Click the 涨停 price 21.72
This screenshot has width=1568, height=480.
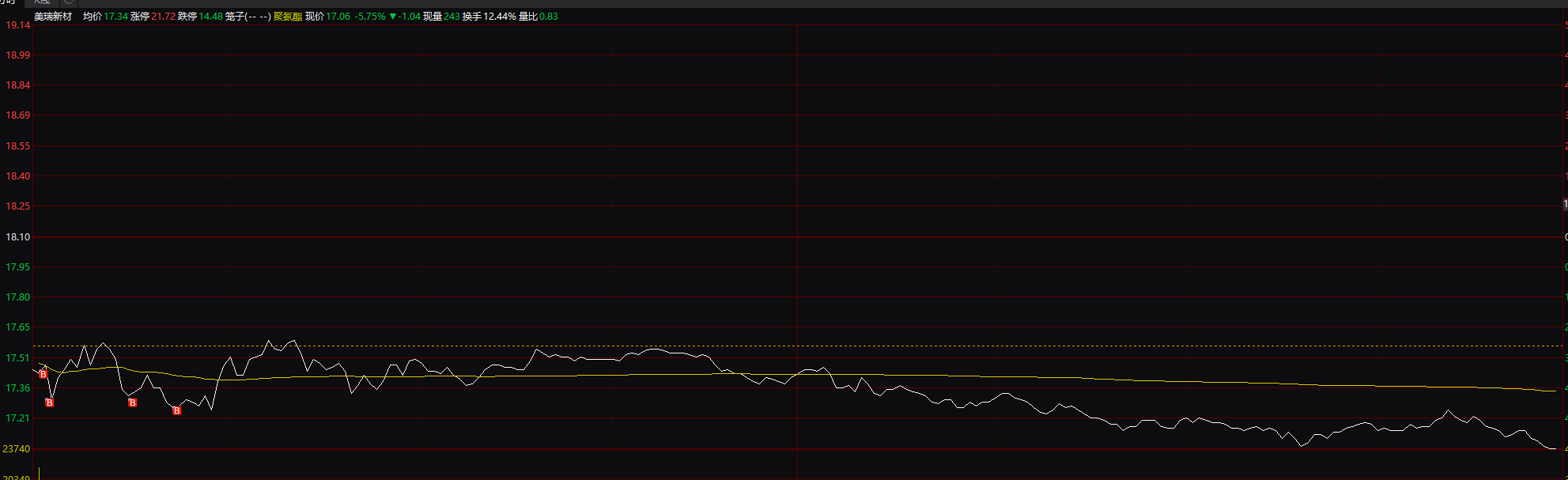click(164, 17)
